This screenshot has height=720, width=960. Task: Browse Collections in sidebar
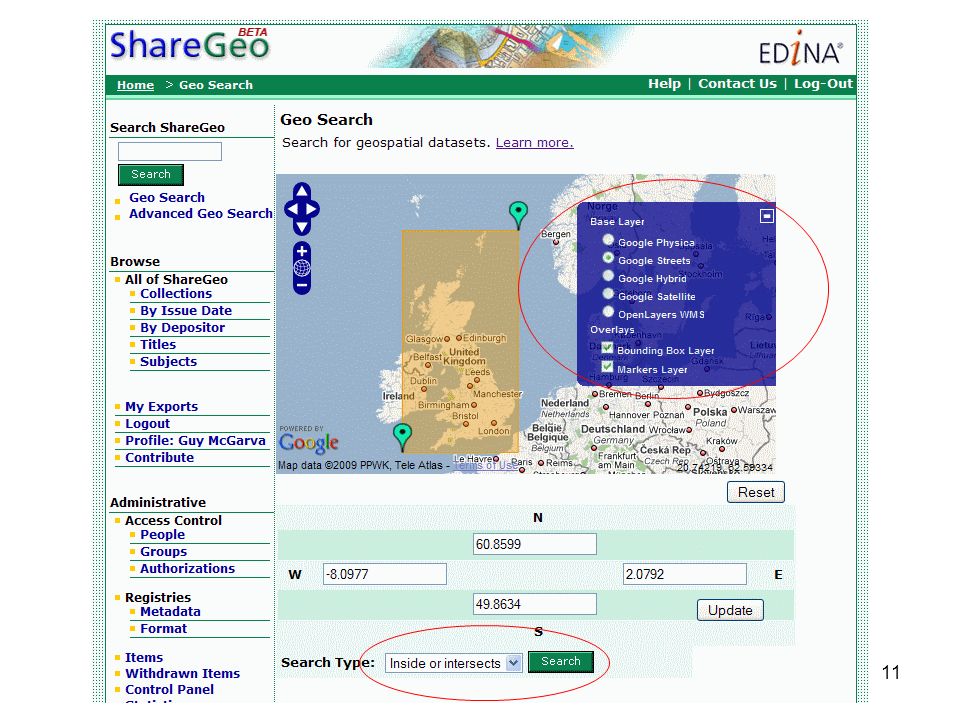pos(176,294)
